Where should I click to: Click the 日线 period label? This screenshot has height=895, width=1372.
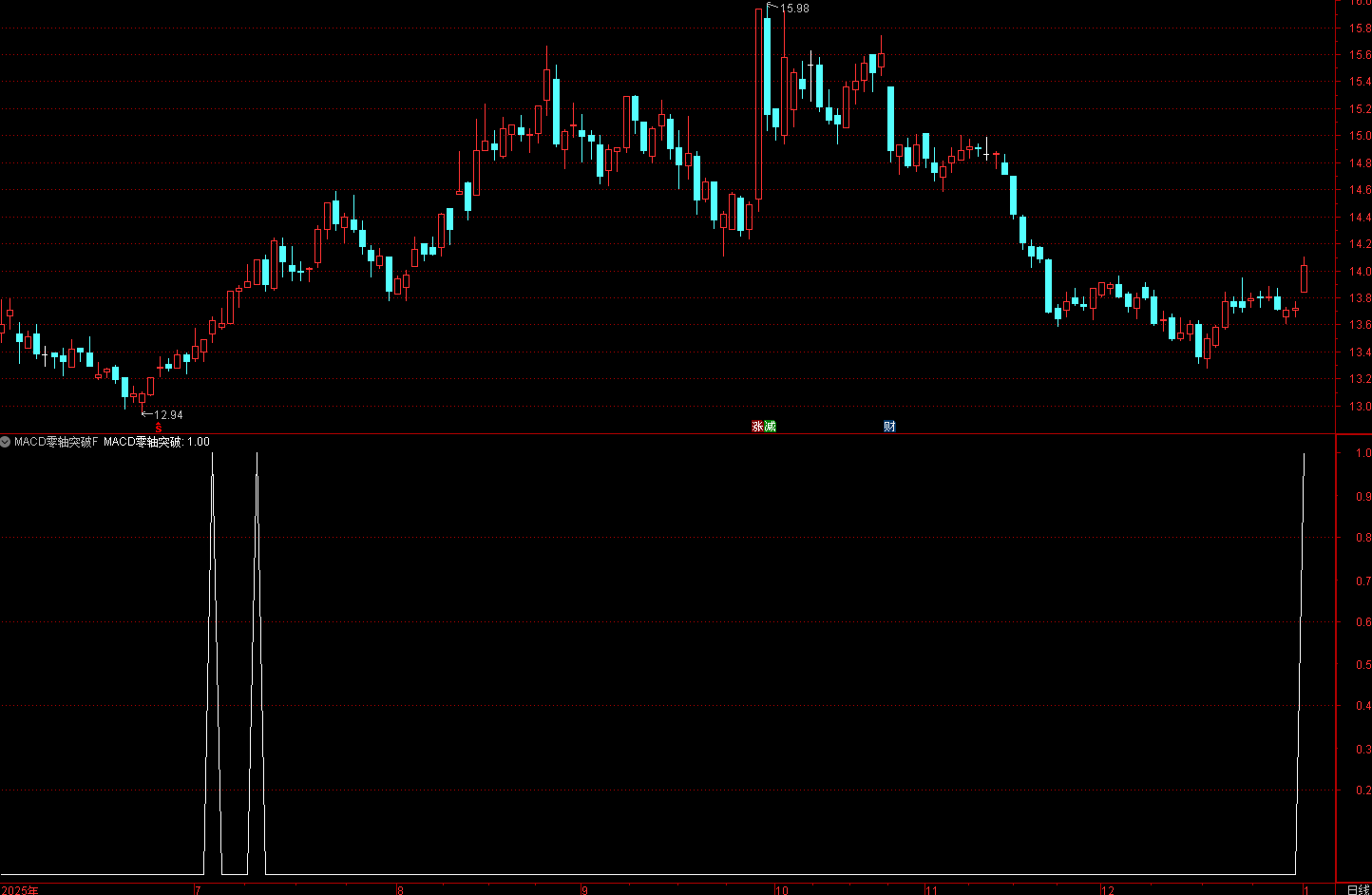click(1359, 890)
